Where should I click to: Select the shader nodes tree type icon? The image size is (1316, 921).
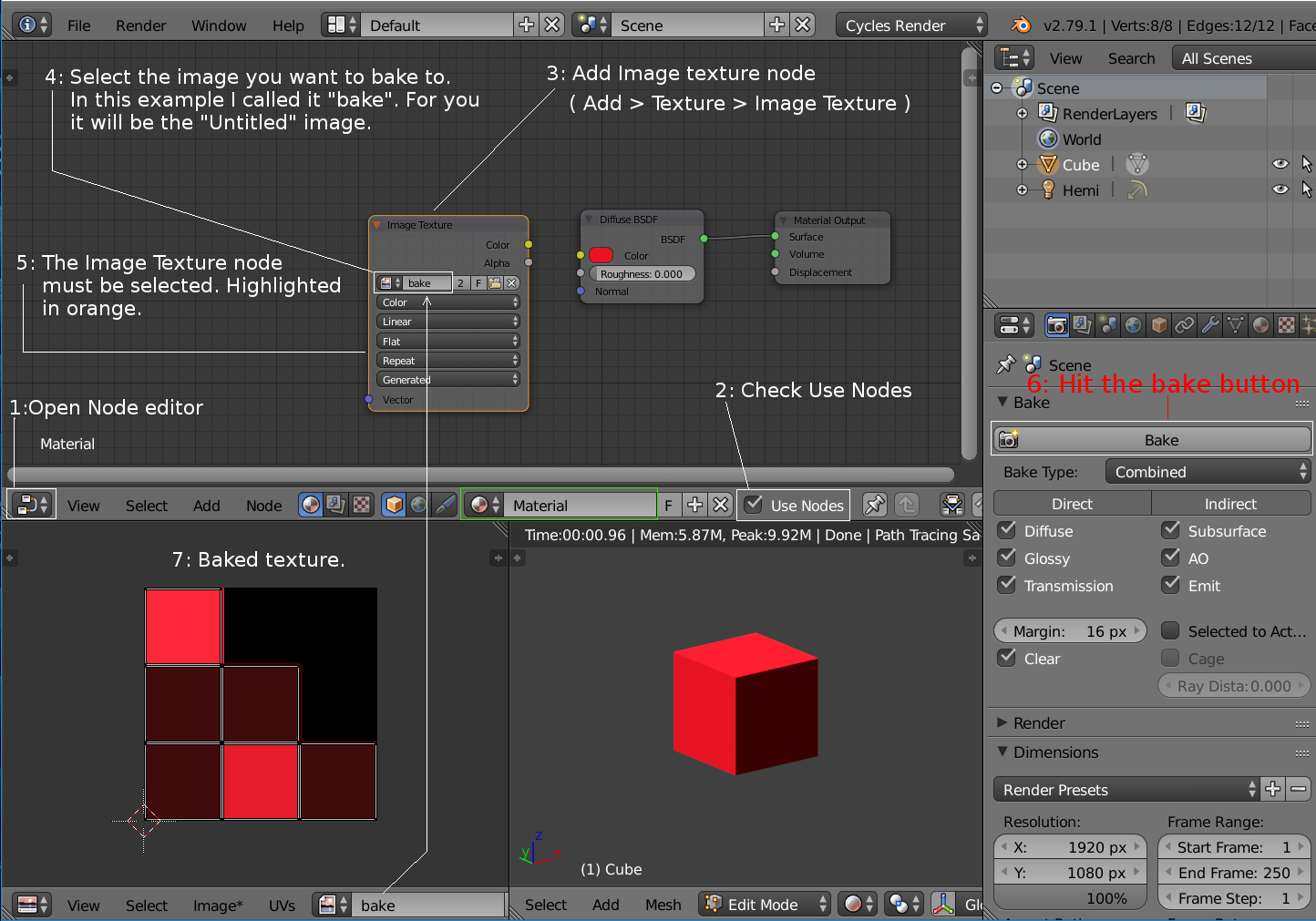point(311,505)
